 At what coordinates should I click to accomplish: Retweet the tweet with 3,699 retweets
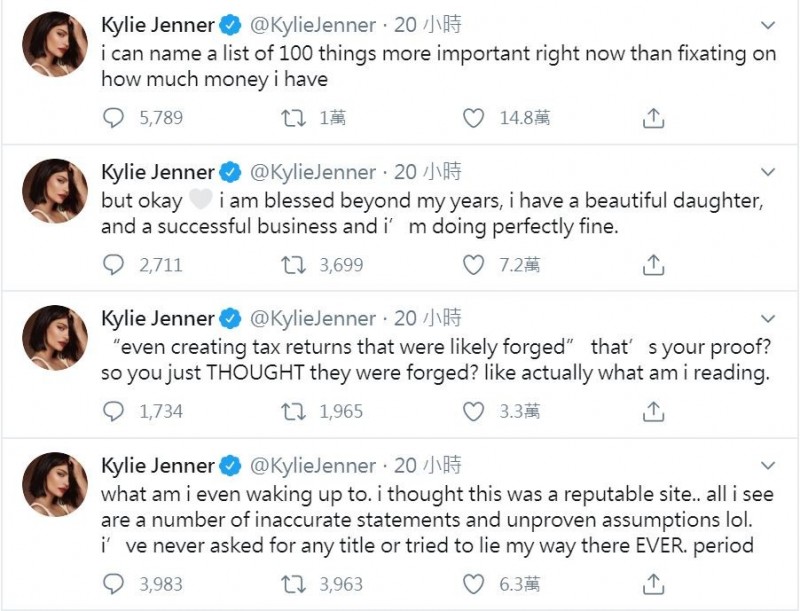click(x=294, y=265)
